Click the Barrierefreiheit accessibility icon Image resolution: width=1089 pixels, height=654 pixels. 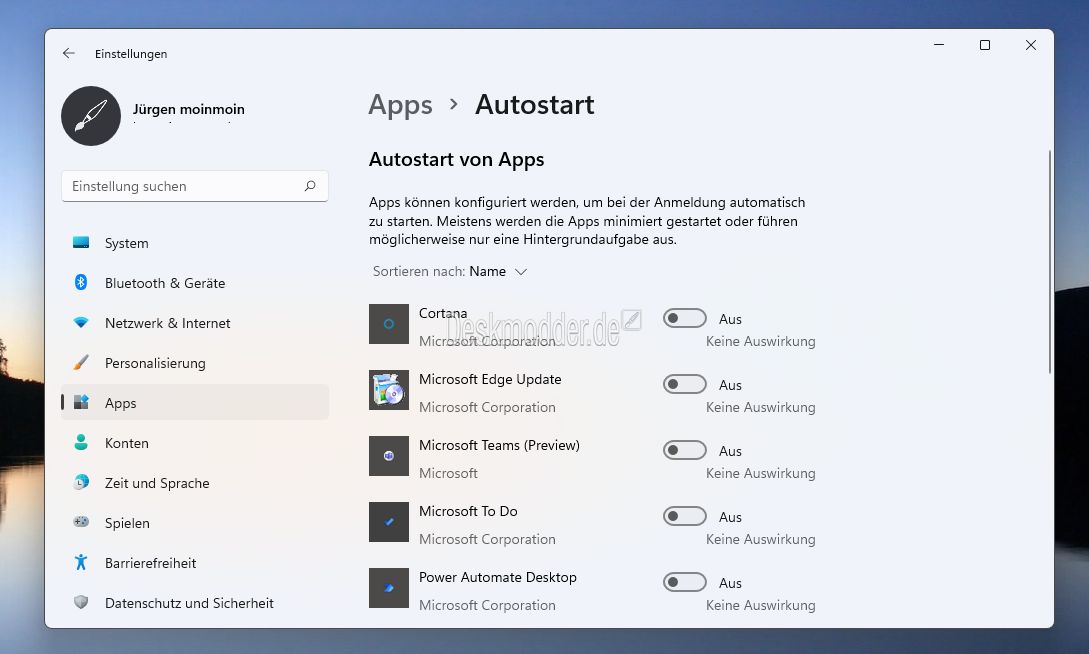click(81, 562)
